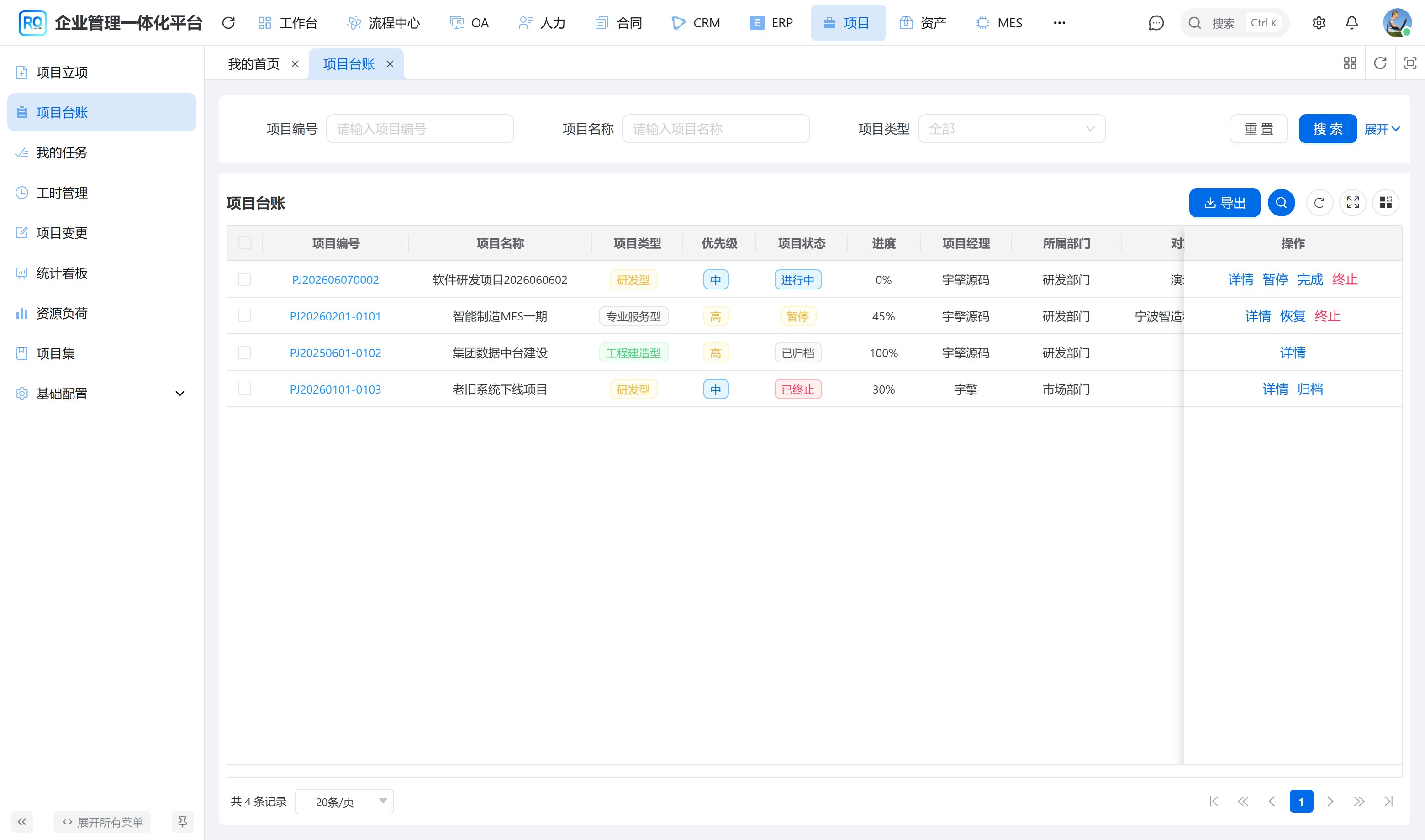Image resolution: width=1425 pixels, height=840 pixels.
Task: Click the global 搜索 Ctrl K box
Action: [x=1234, y=23]
